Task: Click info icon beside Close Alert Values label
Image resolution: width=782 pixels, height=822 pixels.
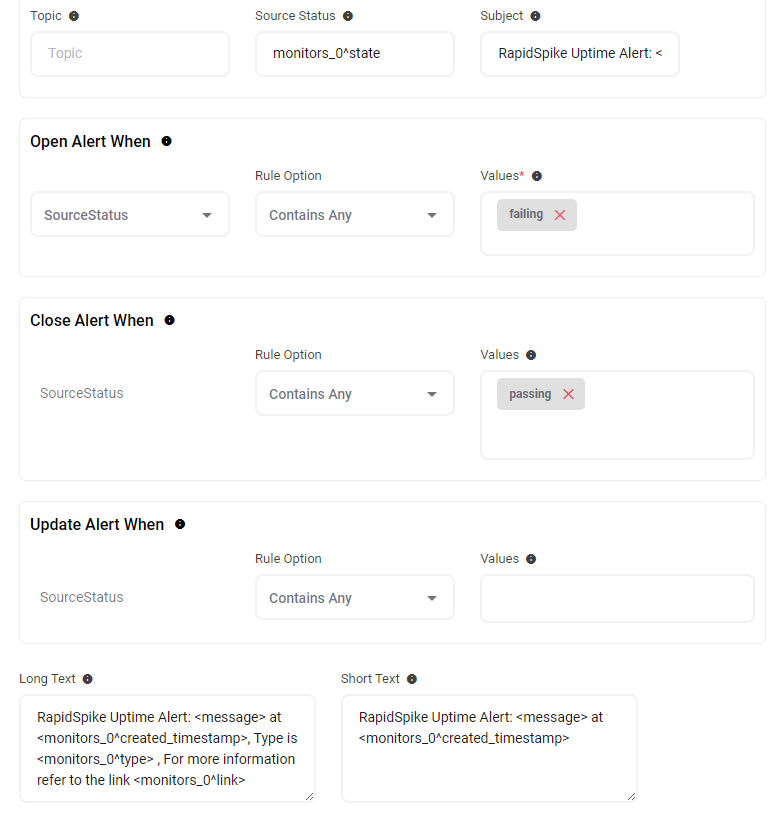Action: pyautogui.click(x=530, y=354)
